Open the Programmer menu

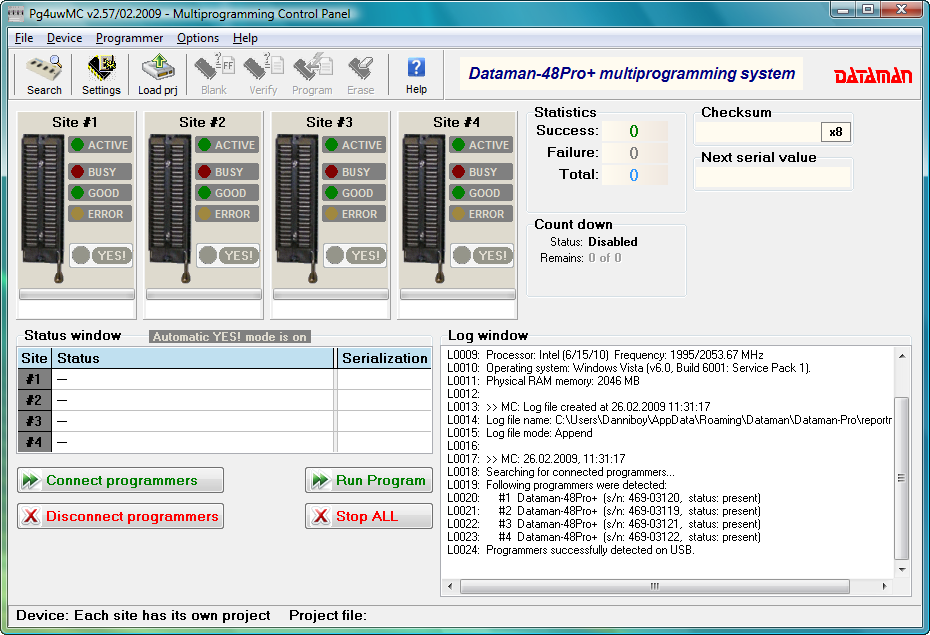[131, 37]
